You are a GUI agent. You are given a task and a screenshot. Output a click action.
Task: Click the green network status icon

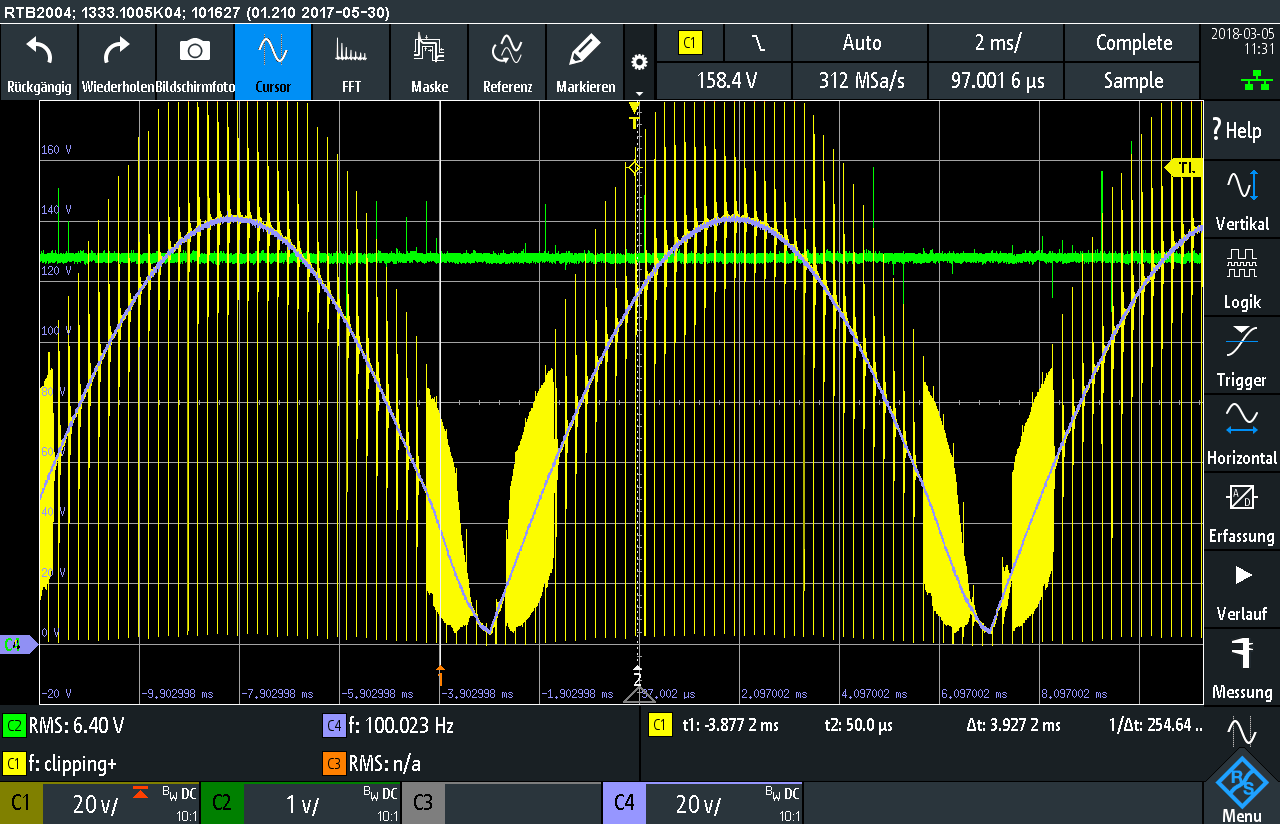tap(1256, 81)
